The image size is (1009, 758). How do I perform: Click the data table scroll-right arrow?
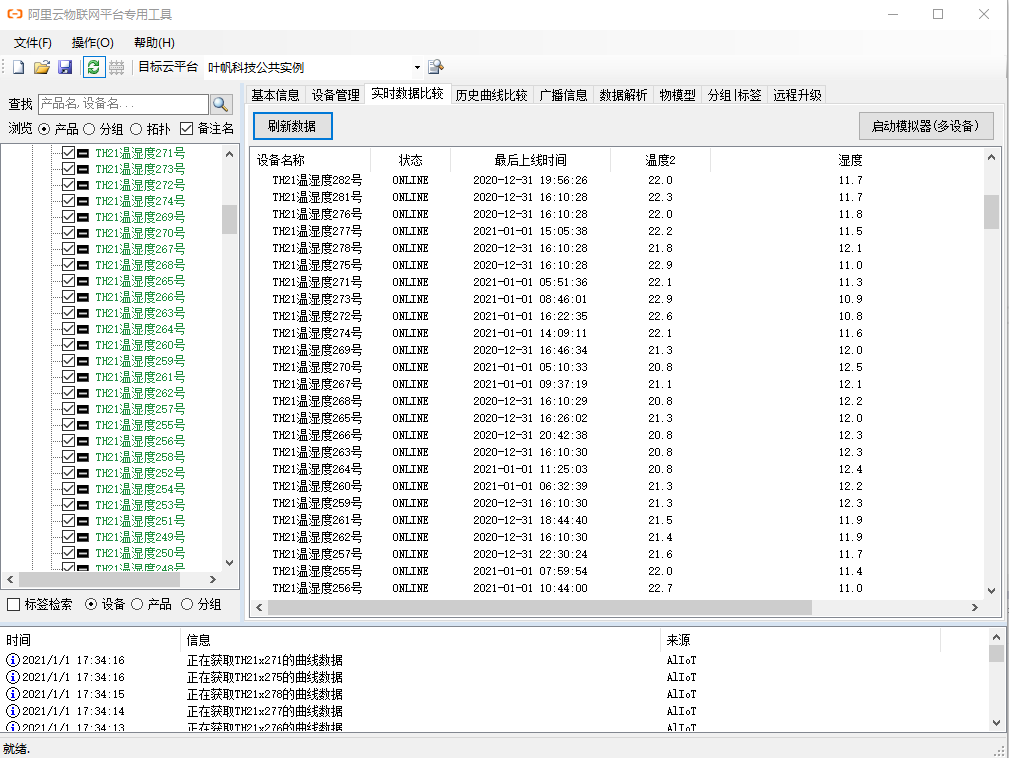point(974,607)
